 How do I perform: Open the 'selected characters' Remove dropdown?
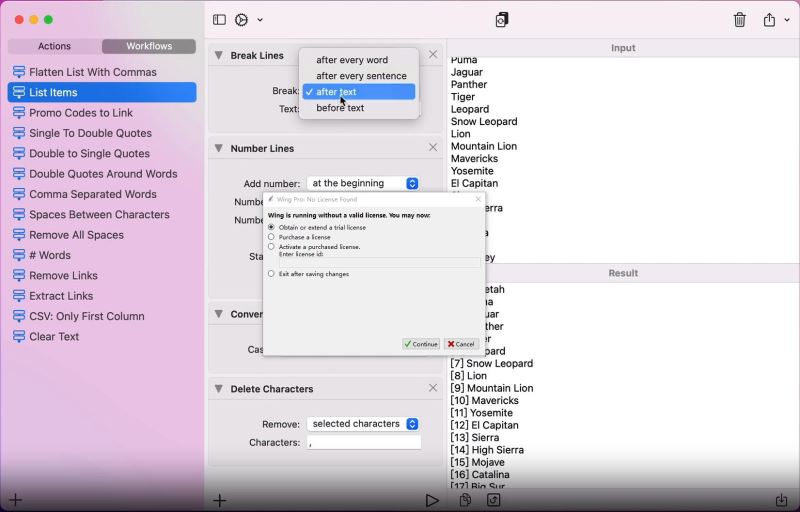(x=363, y=424)
